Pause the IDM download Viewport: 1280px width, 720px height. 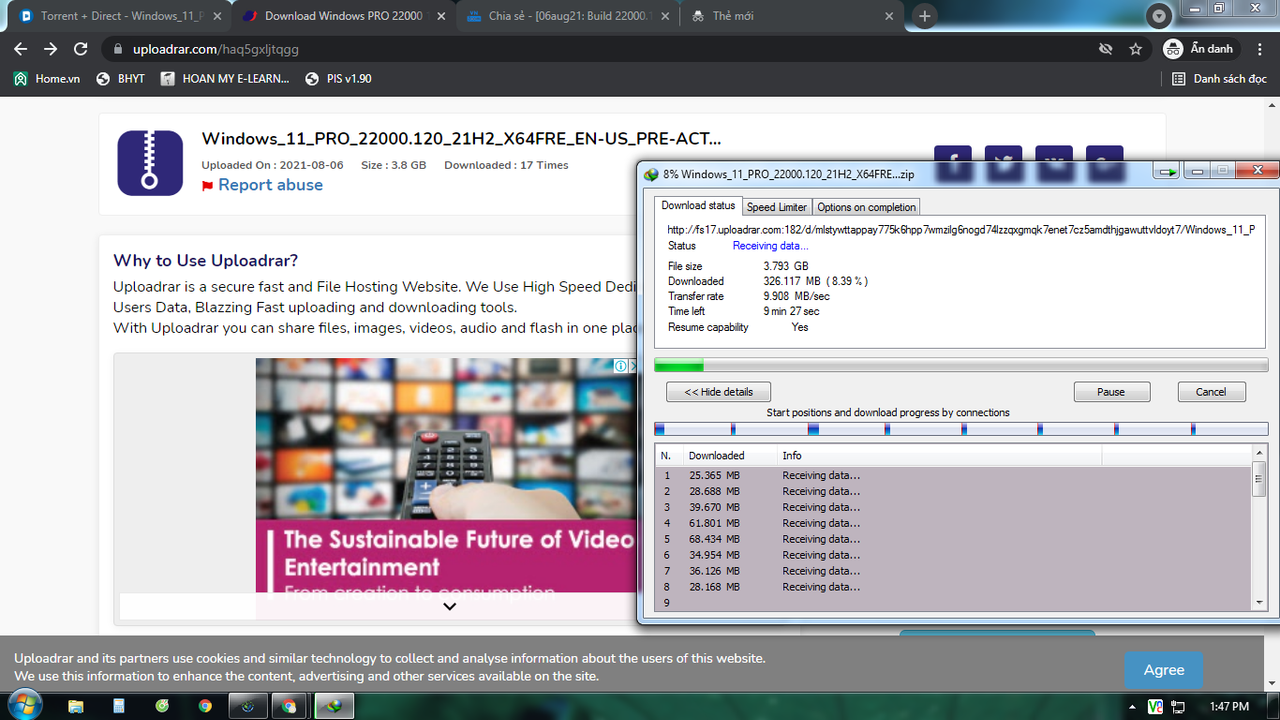click(1111, 392)
